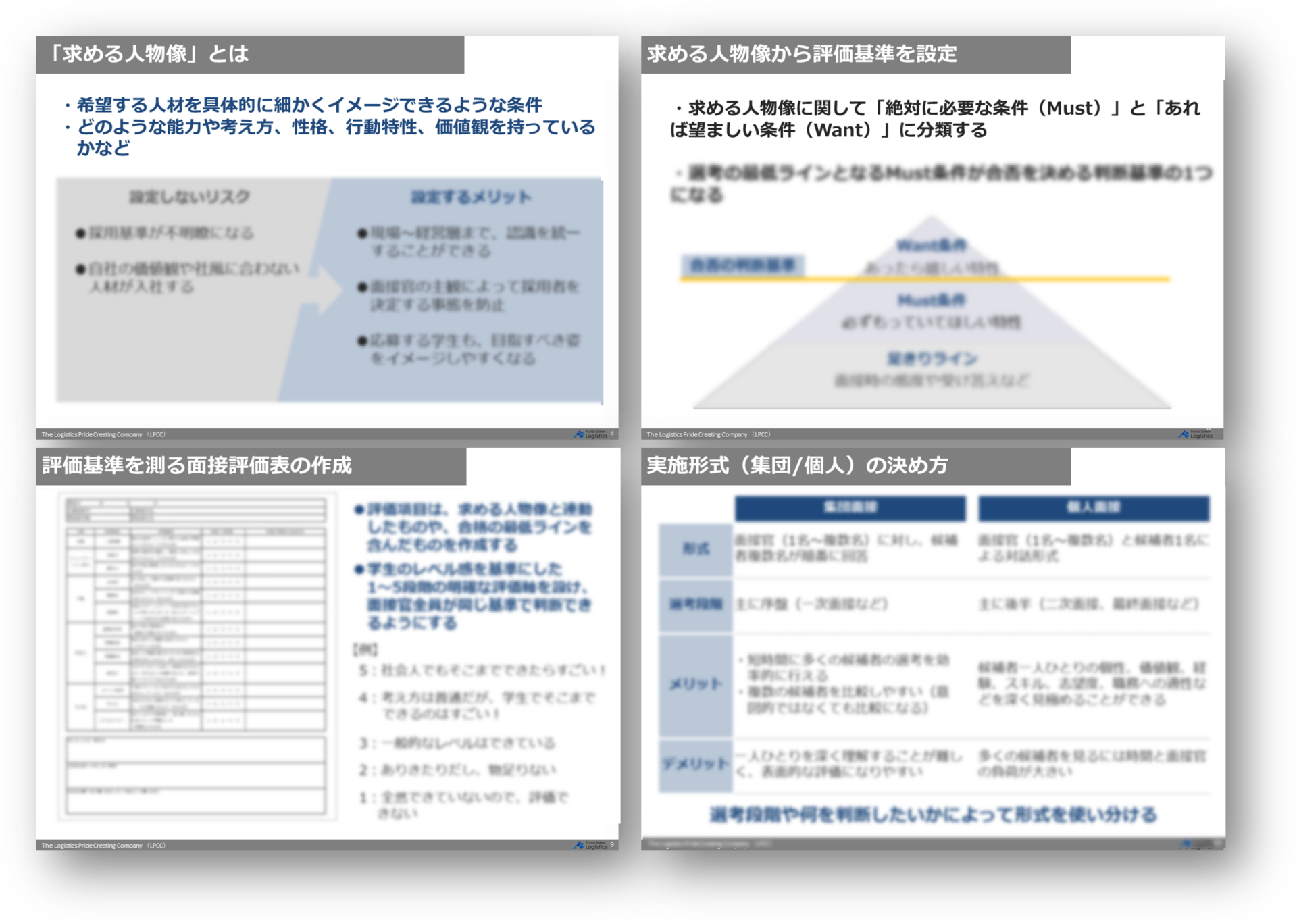The height and width of the screenshot is (924, 1297).
Task: Select the 評価基準を測る面接評価表の作成 title
Action: click(x=197, y=465)
